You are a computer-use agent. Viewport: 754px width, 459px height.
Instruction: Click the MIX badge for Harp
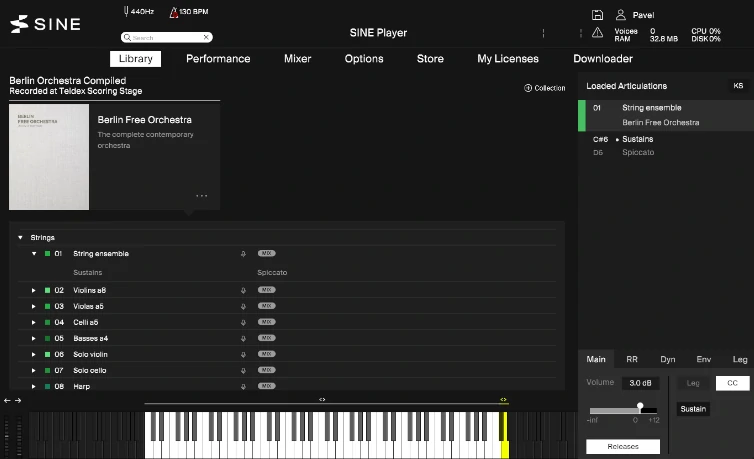(266, 386)
